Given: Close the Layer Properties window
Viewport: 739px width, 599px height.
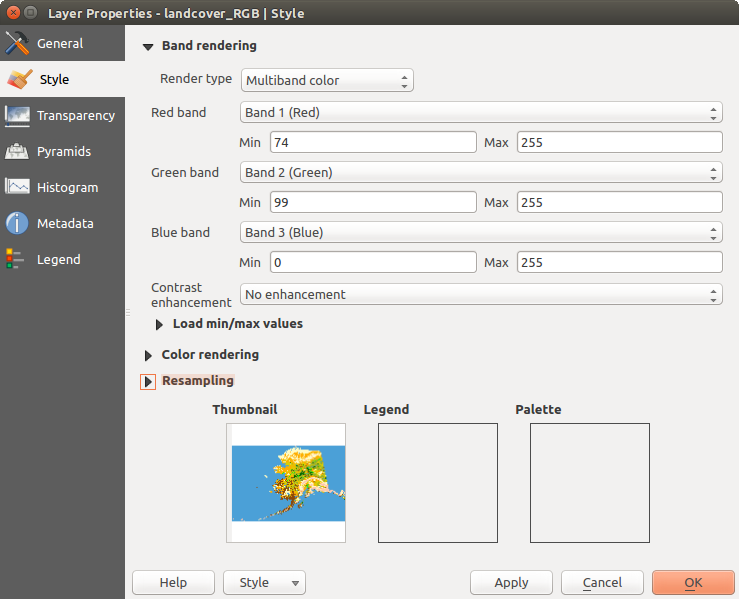Looking at the screenshot, I should pos(12,14).
